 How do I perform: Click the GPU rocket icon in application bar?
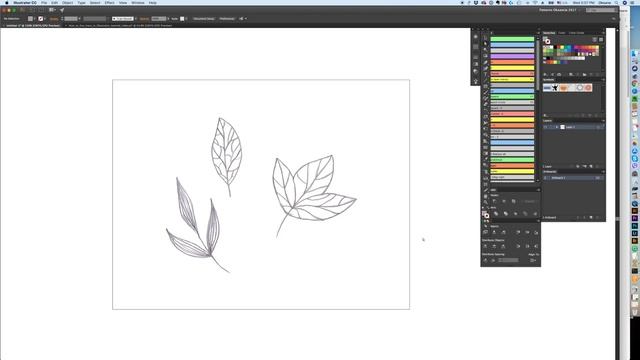(x=62, y=10)
